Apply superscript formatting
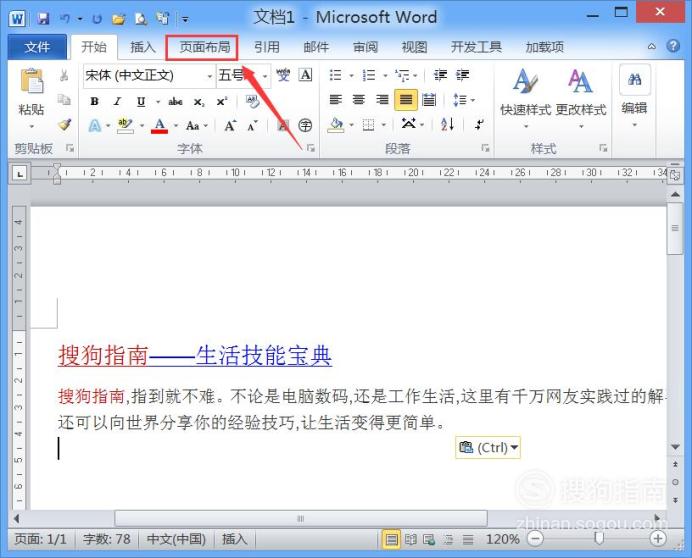Viewport: 692px width, 558px height. pos(222,102)
